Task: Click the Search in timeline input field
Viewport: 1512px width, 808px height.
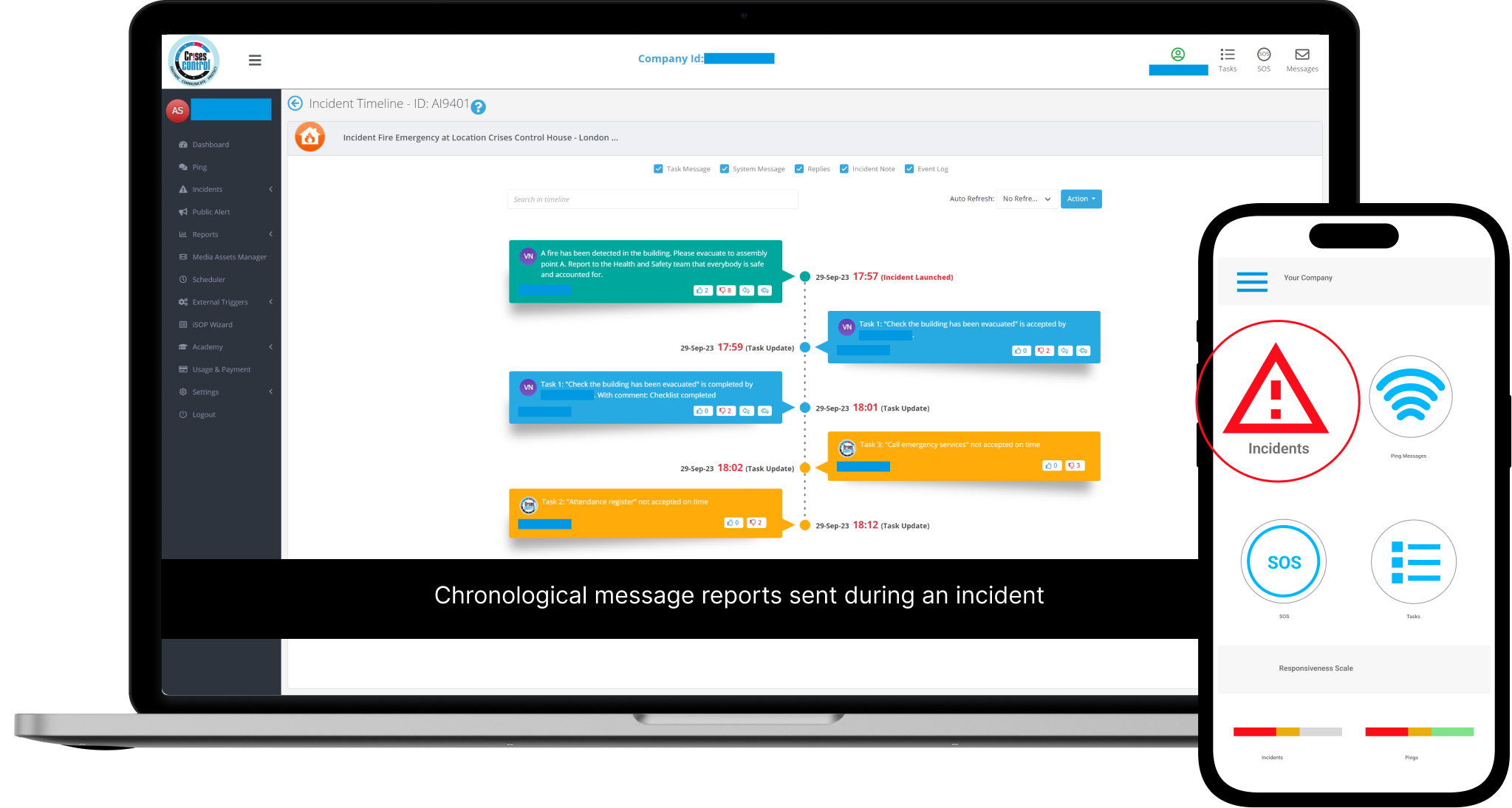Action: (651, 198)
